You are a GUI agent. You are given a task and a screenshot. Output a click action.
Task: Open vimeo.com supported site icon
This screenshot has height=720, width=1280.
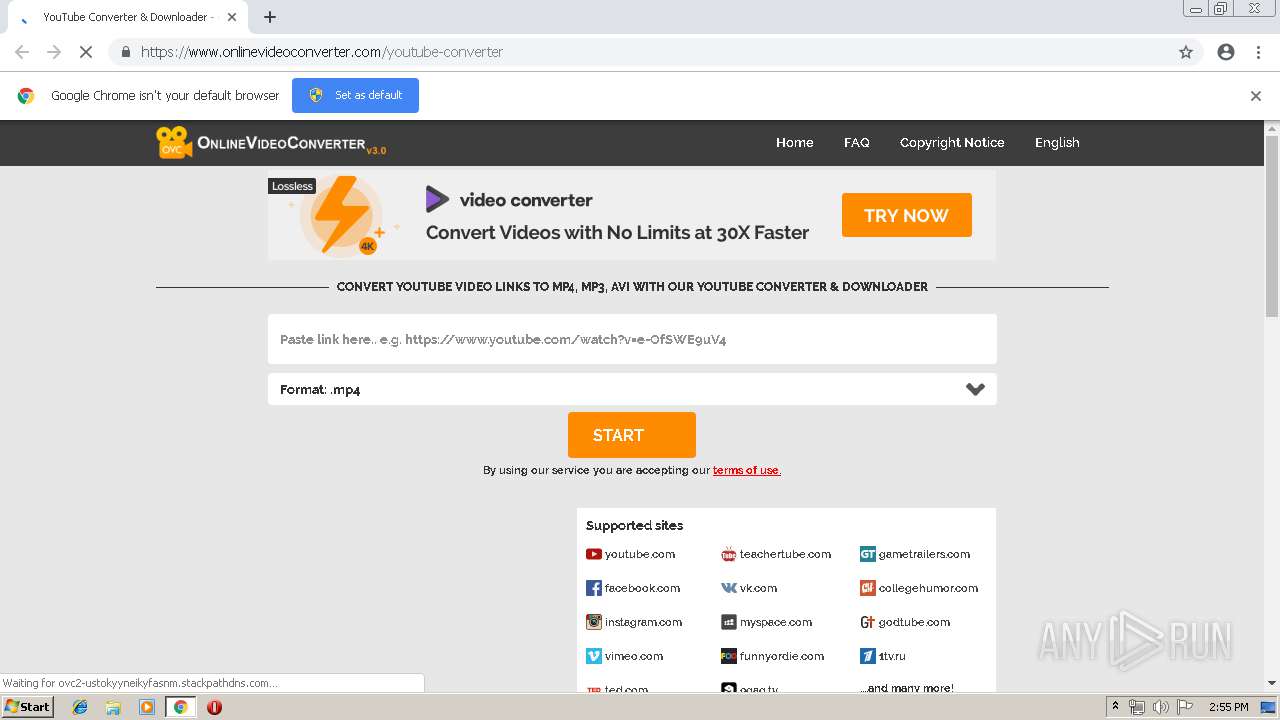point(594,656)
